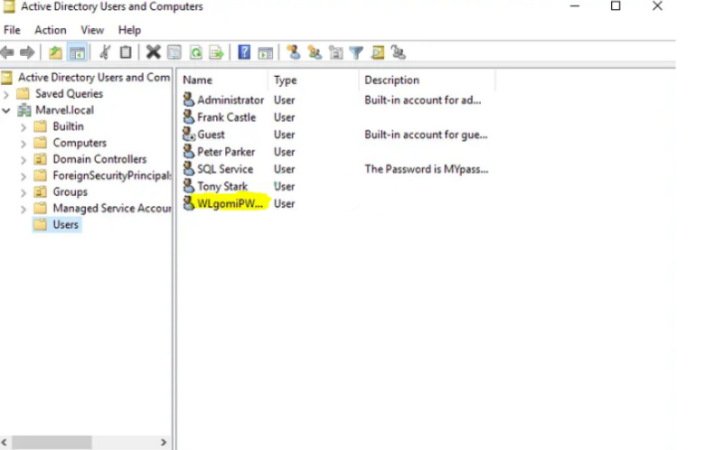Open the View menu
This screenshot has height=450, width=724.
coord(92,30)
